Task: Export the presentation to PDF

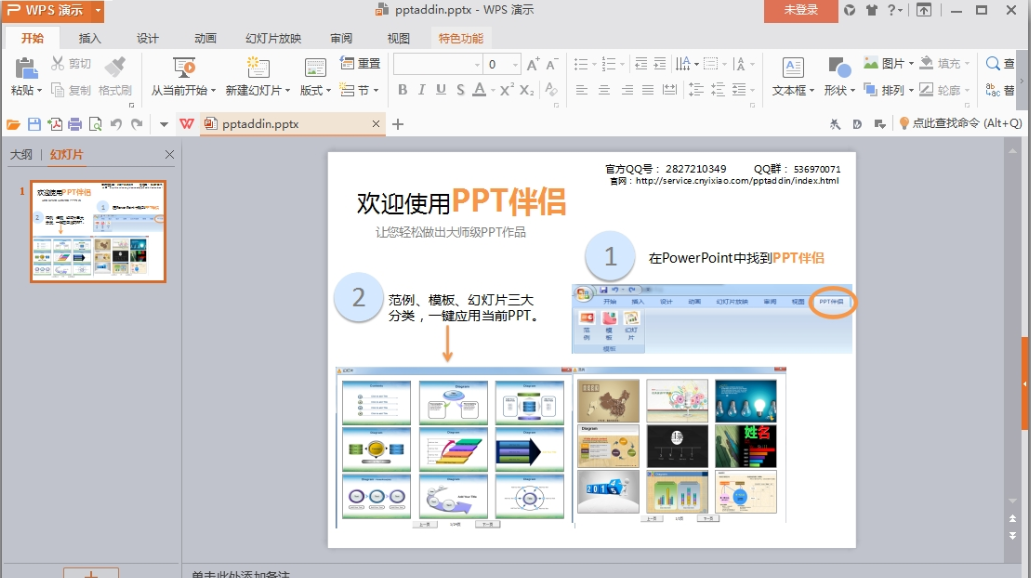Action: pos(54,124)
